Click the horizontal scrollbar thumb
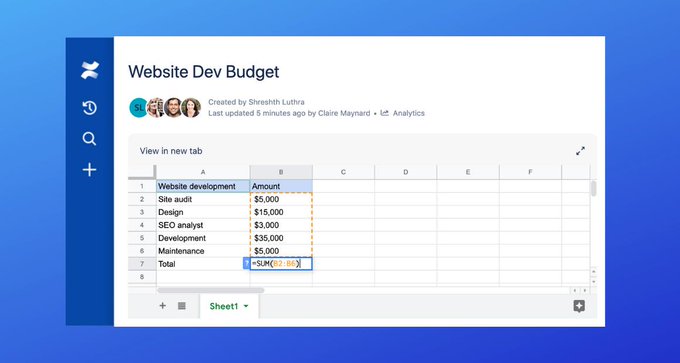Viewport: 680px width, 363px height. coord(211,290)
